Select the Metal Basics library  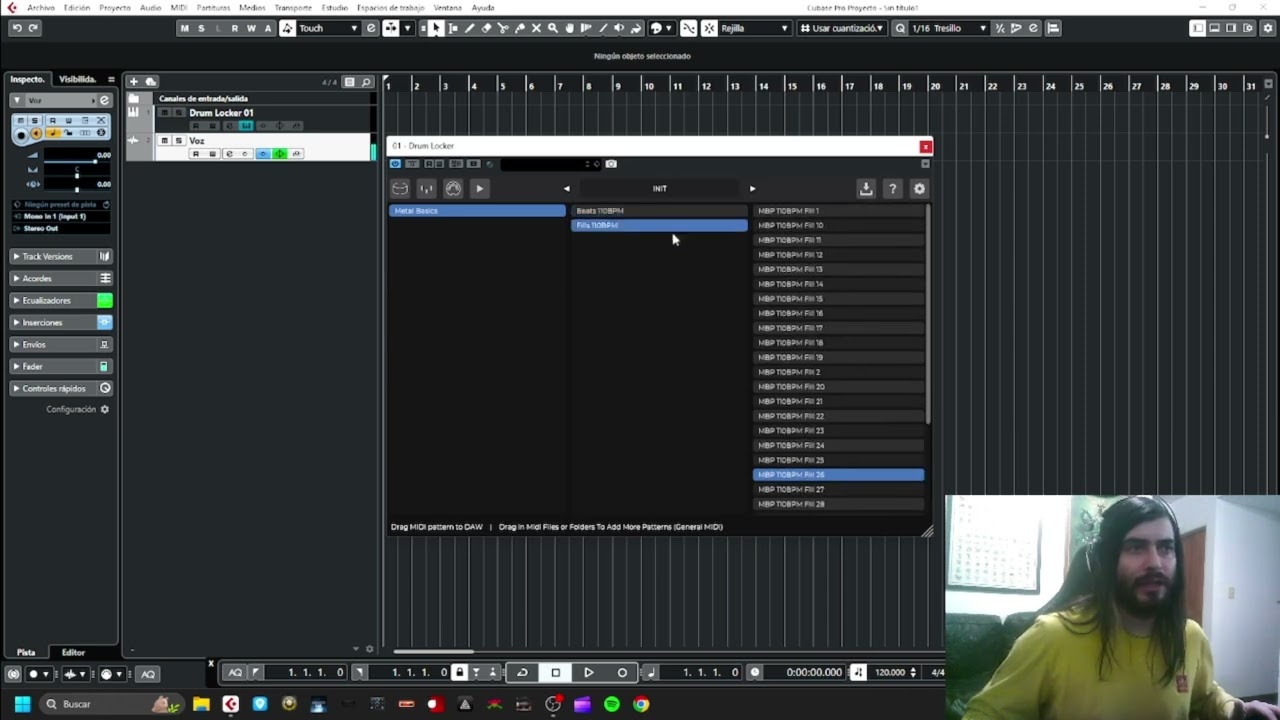click(x=477, y=211)
